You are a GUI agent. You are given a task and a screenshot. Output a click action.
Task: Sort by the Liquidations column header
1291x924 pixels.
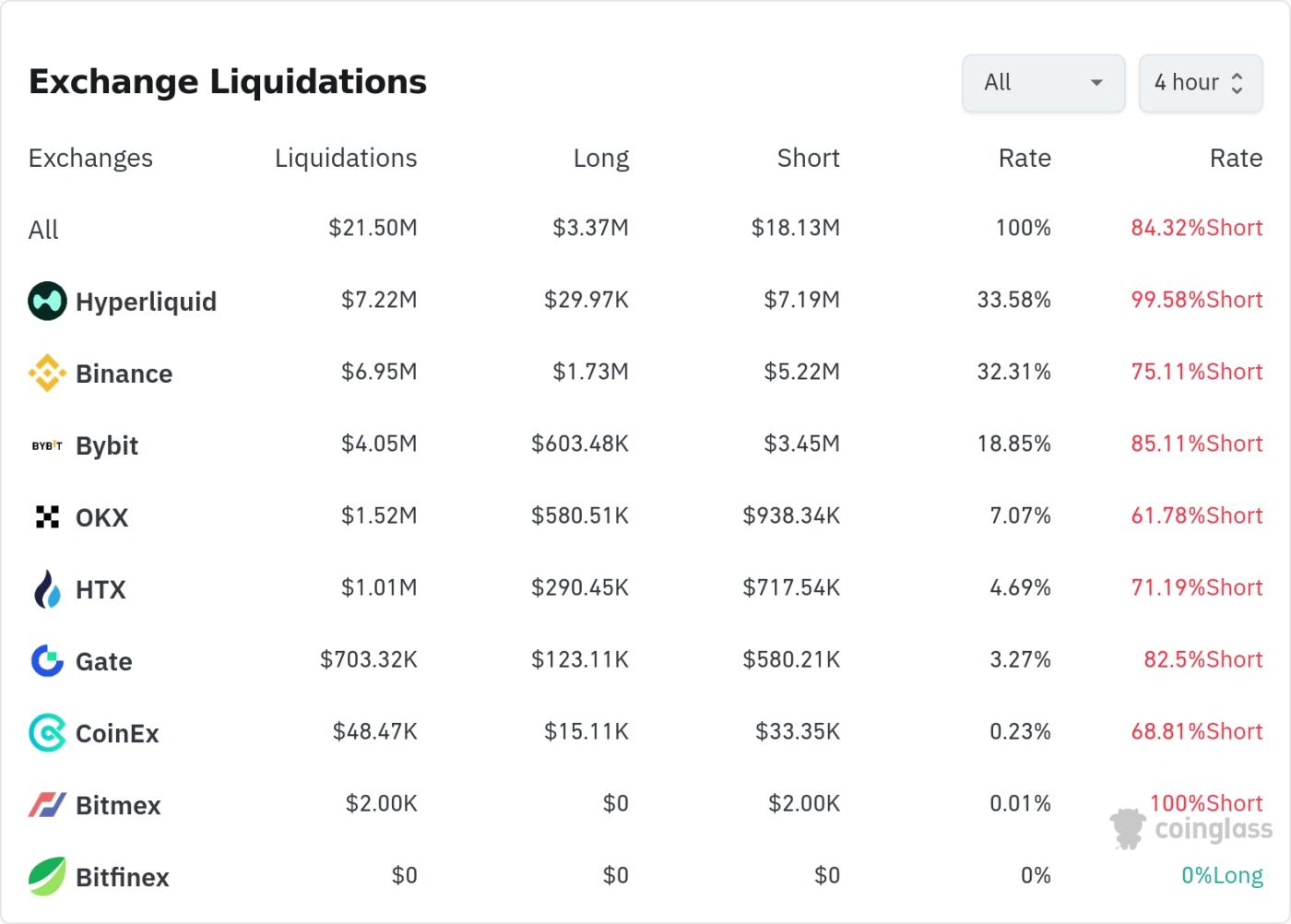click(x=346, y=158)
